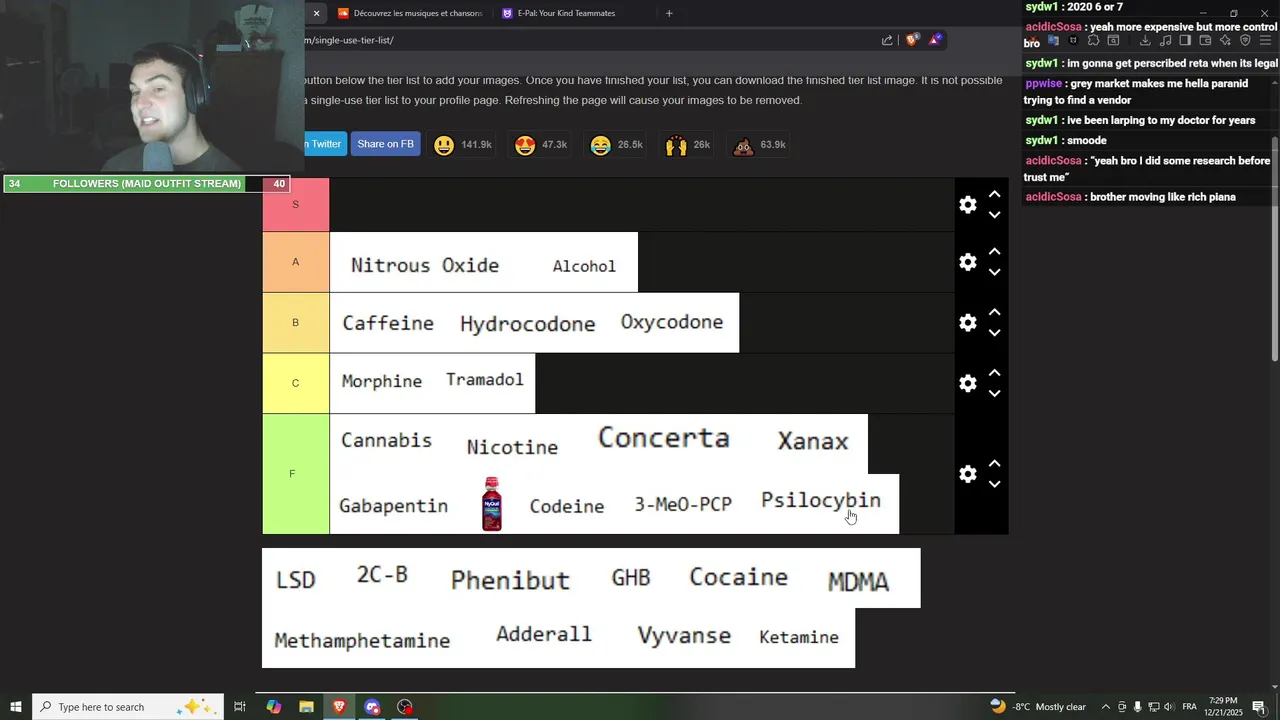Move the F tier row up
This screenshot has height=720, width=1280.
994,464
